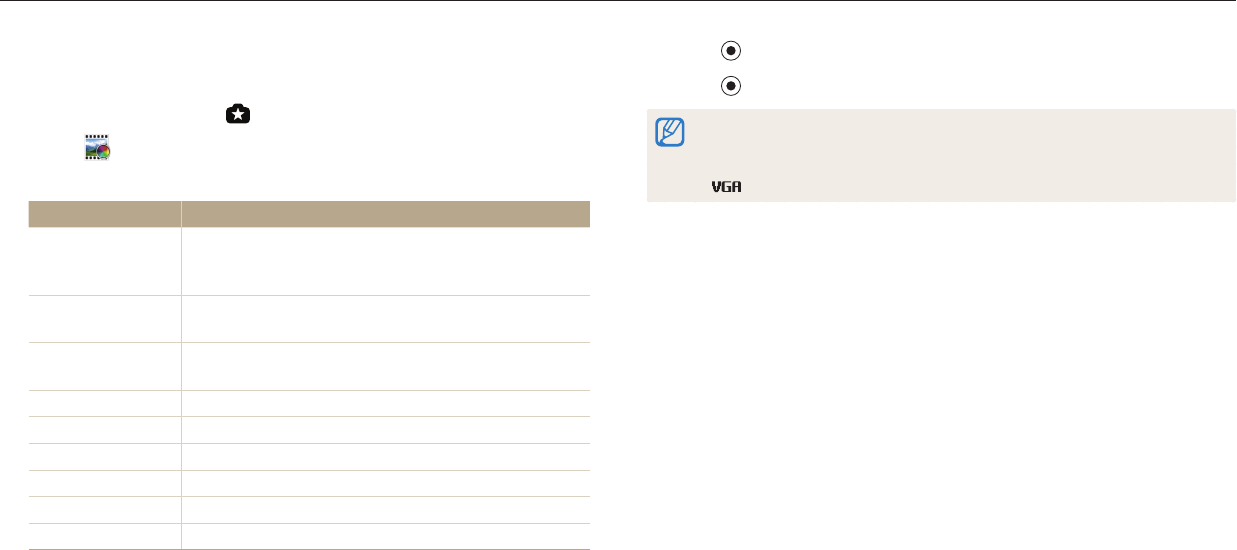Select the film strip color palette icon

pos(97,148)
